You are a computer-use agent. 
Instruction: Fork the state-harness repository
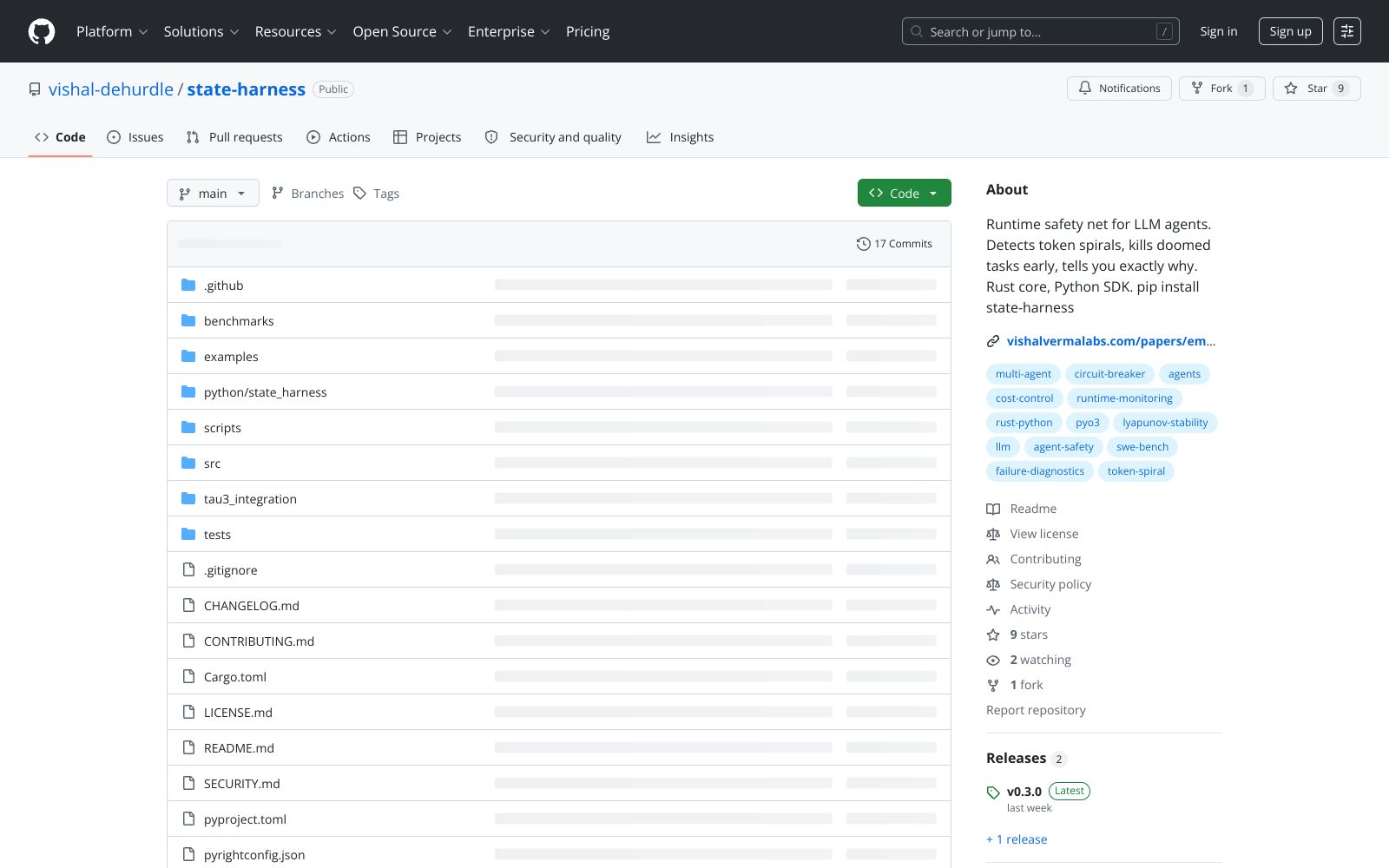click(x=1222, y=89)
